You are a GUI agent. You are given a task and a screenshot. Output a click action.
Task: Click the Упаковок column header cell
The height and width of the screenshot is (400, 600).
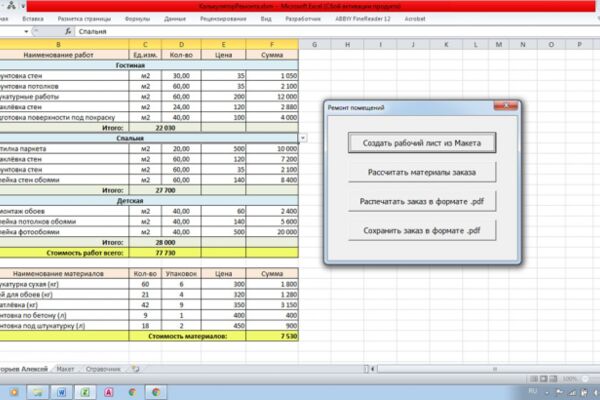click(x=181, y=274)
